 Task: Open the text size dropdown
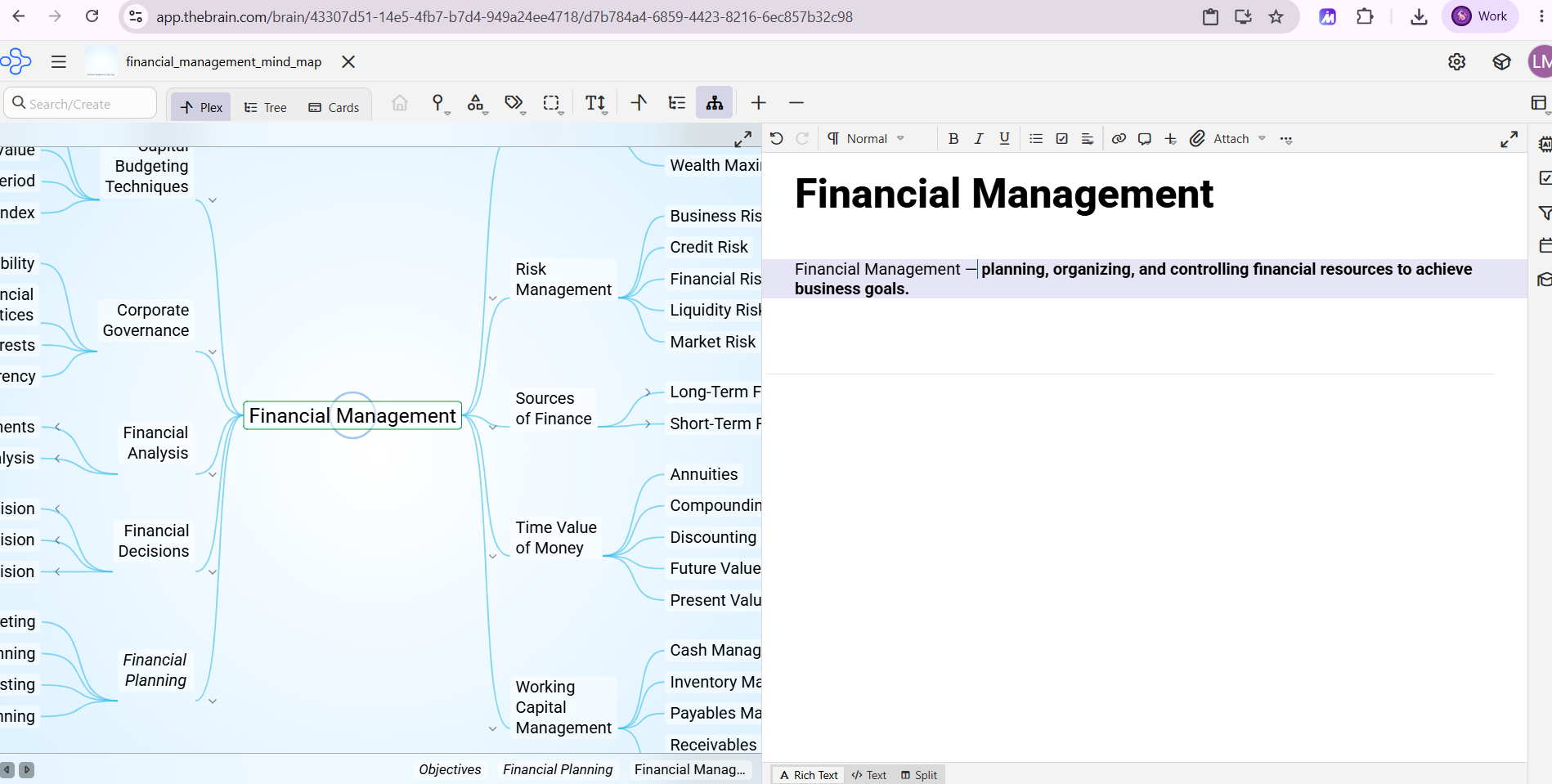point(596,104)
